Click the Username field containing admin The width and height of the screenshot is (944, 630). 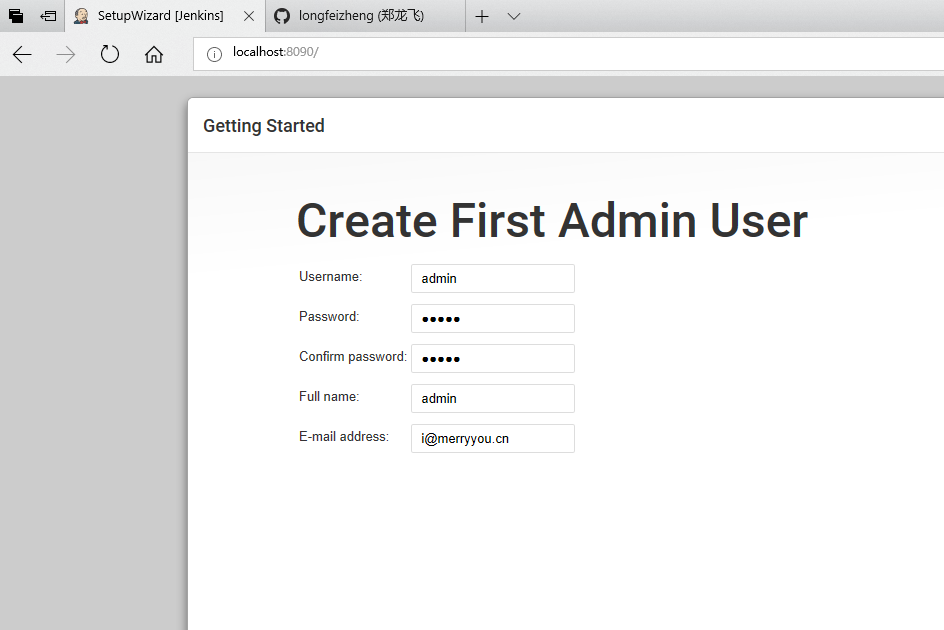(x=492, y=278)
